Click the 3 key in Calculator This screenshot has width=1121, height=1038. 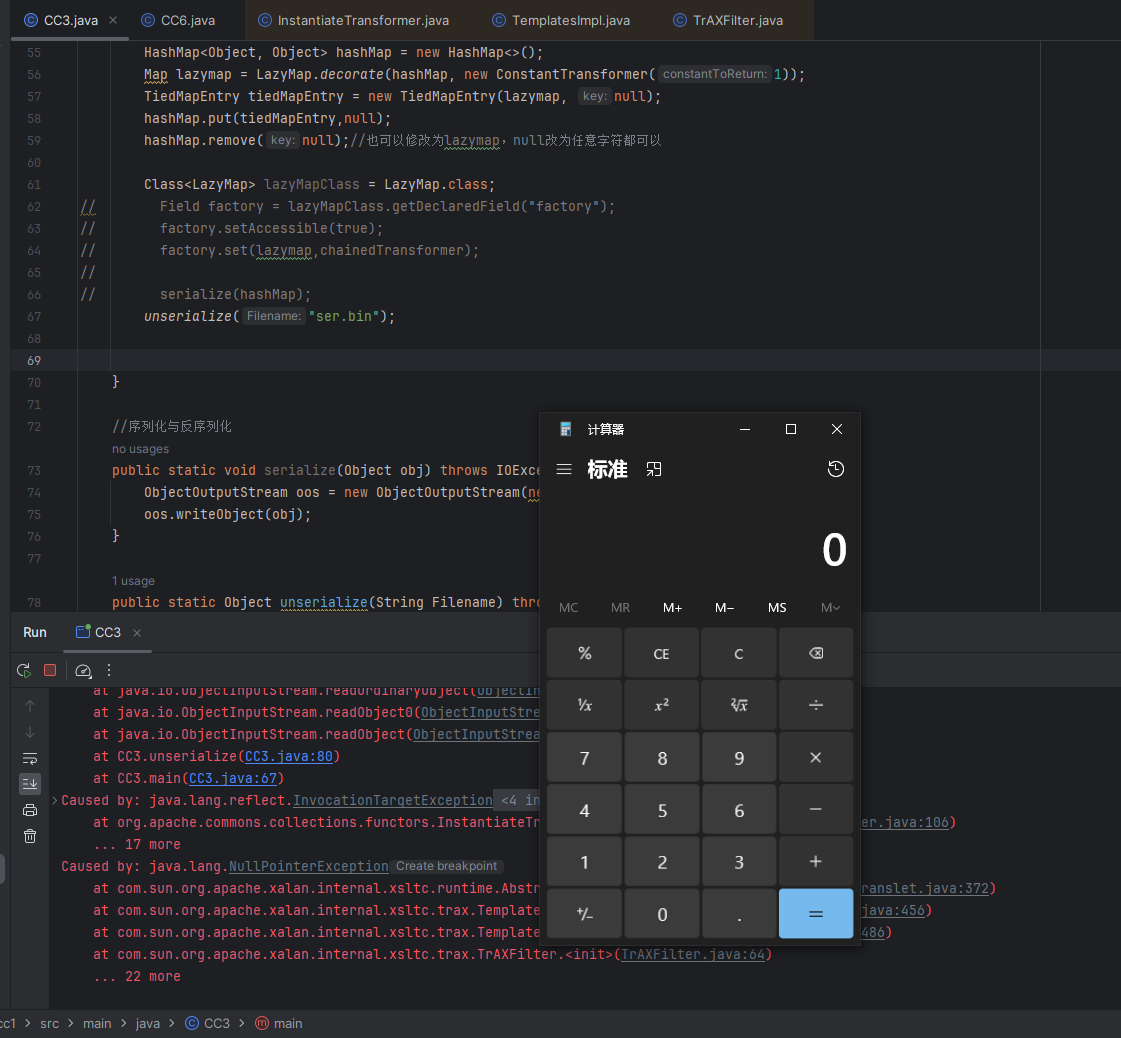pos(739,862)
